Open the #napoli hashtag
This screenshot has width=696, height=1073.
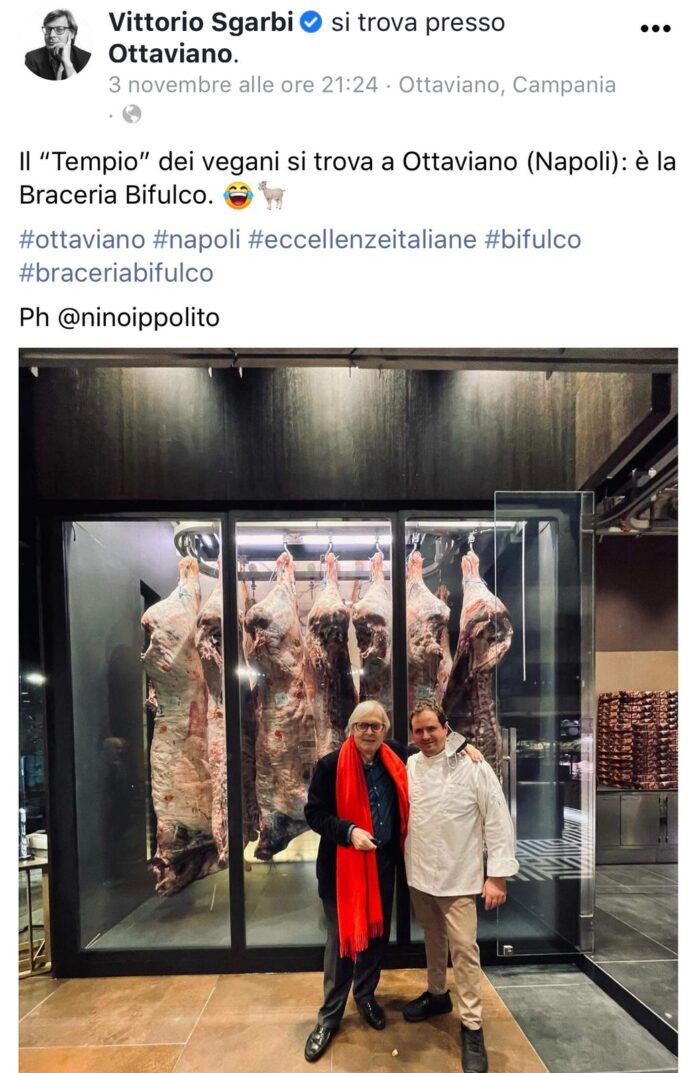(196, 240)
